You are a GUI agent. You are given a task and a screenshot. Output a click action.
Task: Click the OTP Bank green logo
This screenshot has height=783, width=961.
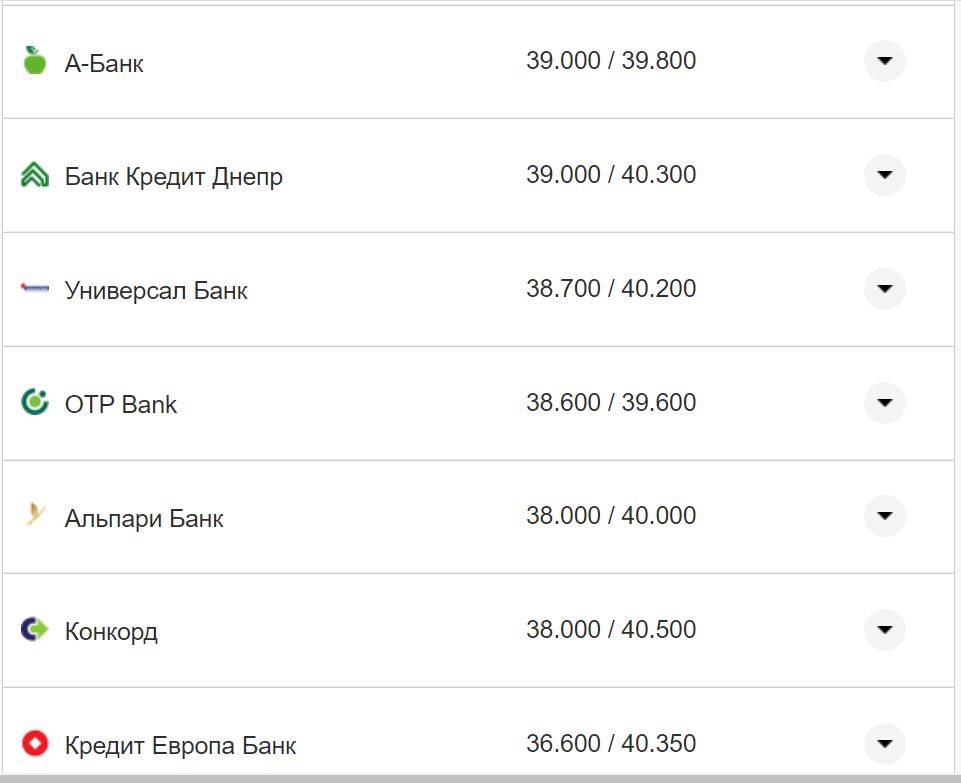point(35,403)
